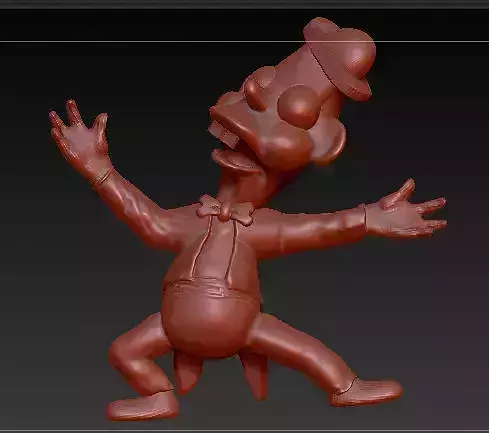This screenshot has width=489, height=433.
Task: Select the bow tie on the model
Action: coord(225,210)
